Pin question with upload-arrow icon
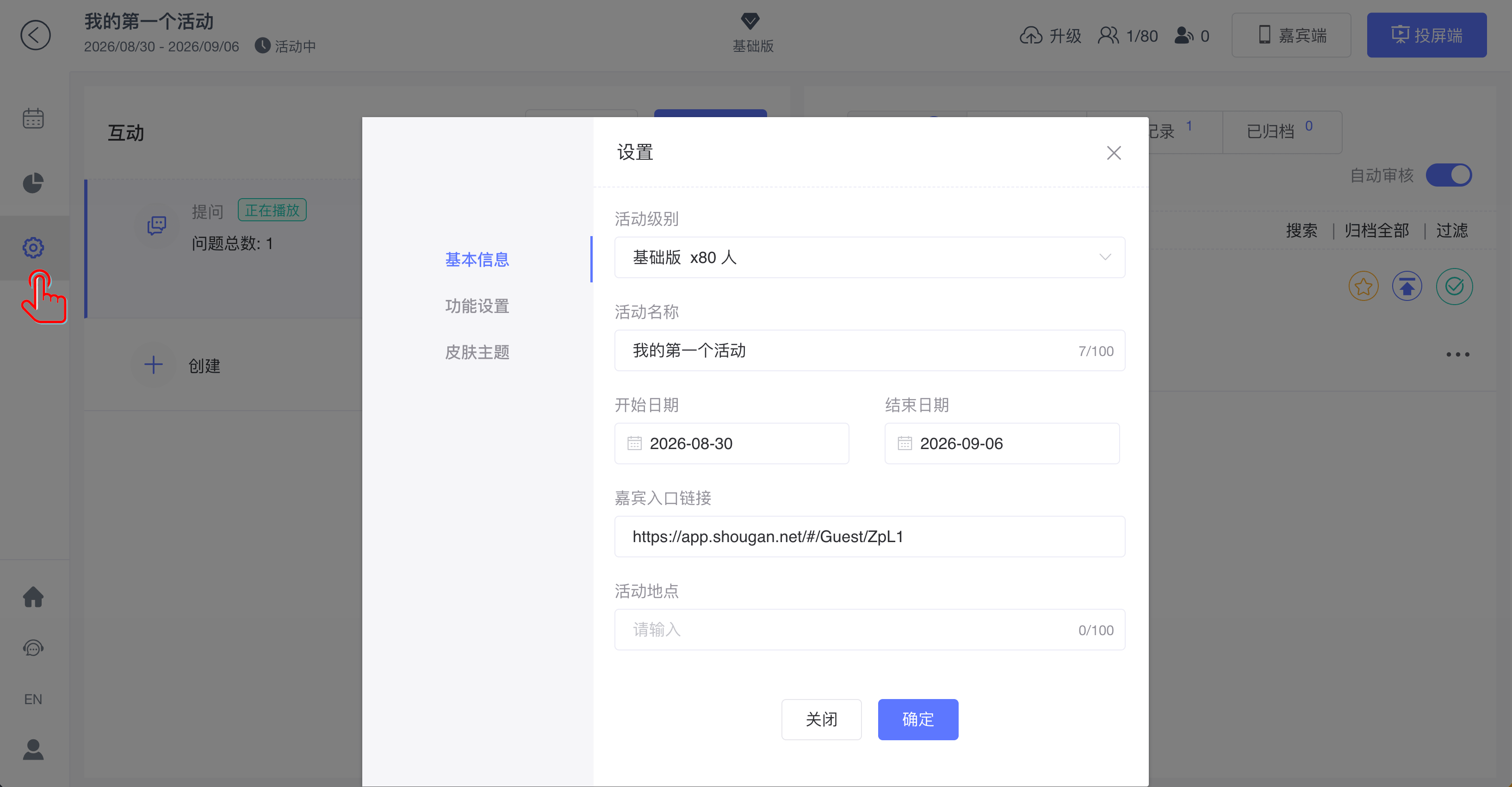The height and width of the screenshot is (787, 1512). tap(1407, 287)
